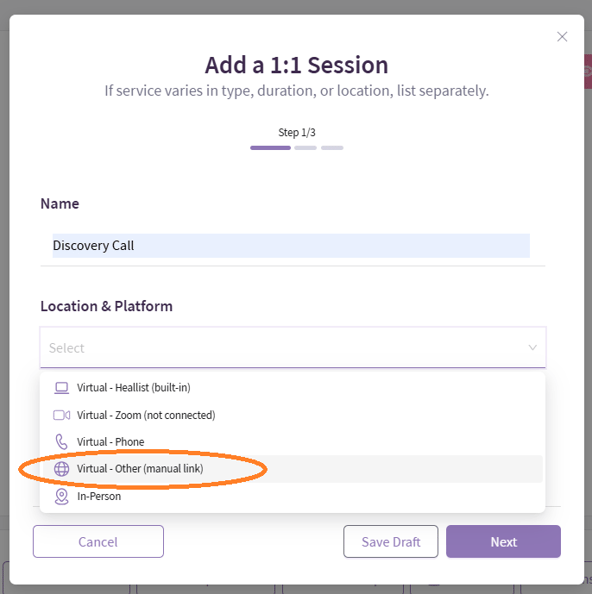The image size is (592, 594).
Task: Click the map pin In-Person icon
Action: click(x=61, y=496)
